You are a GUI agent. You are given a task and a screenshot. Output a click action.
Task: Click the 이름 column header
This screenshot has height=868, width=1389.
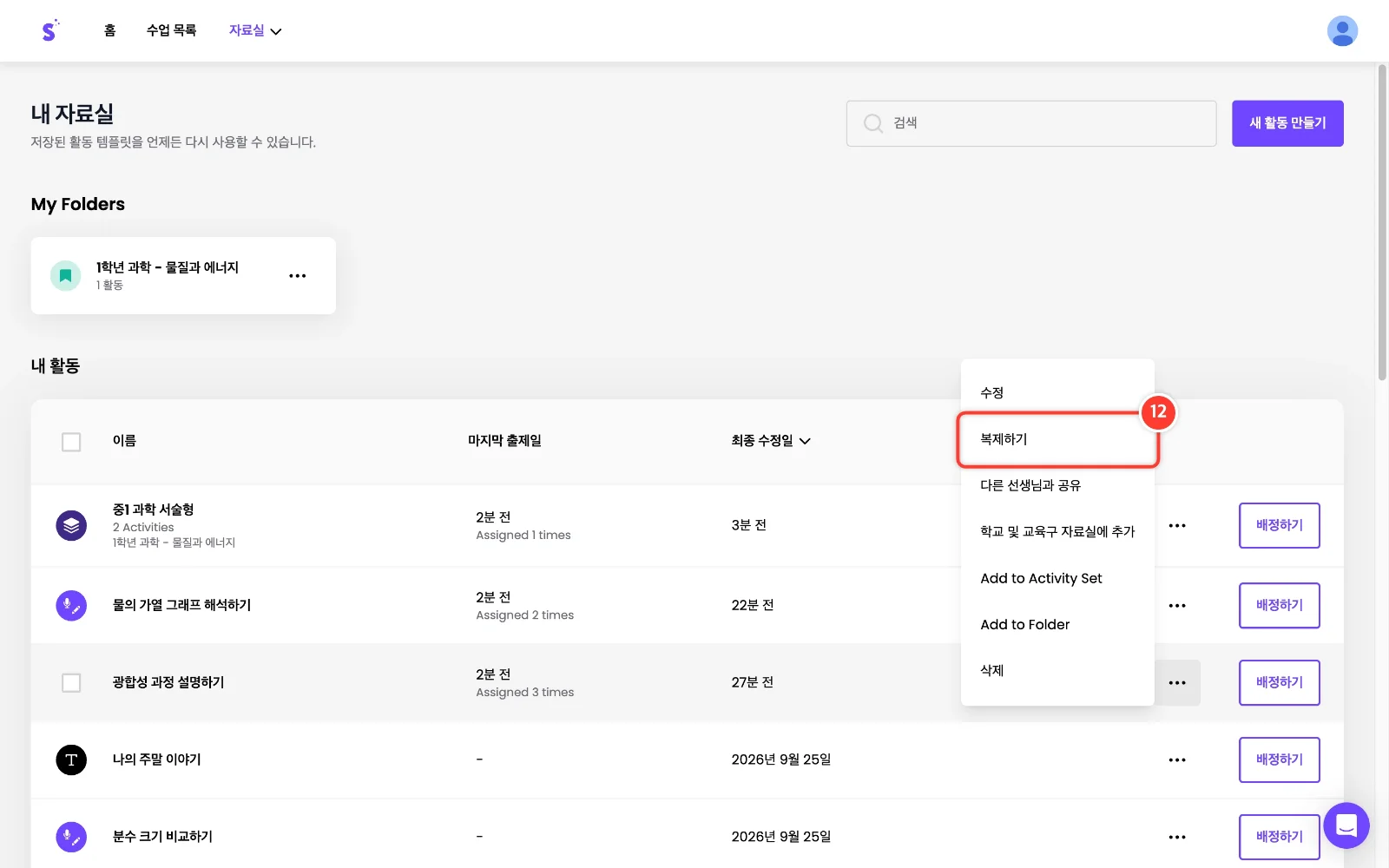124,441
